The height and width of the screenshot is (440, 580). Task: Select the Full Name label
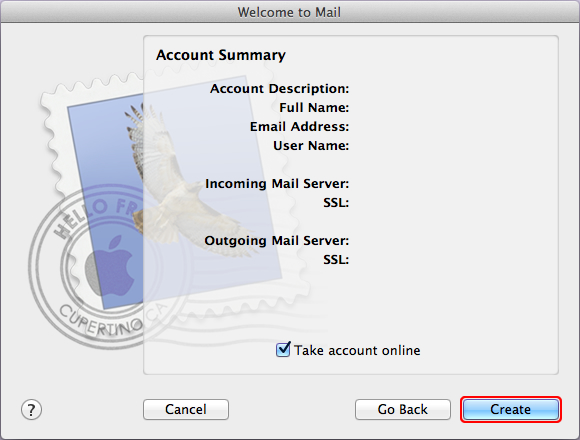314,108
